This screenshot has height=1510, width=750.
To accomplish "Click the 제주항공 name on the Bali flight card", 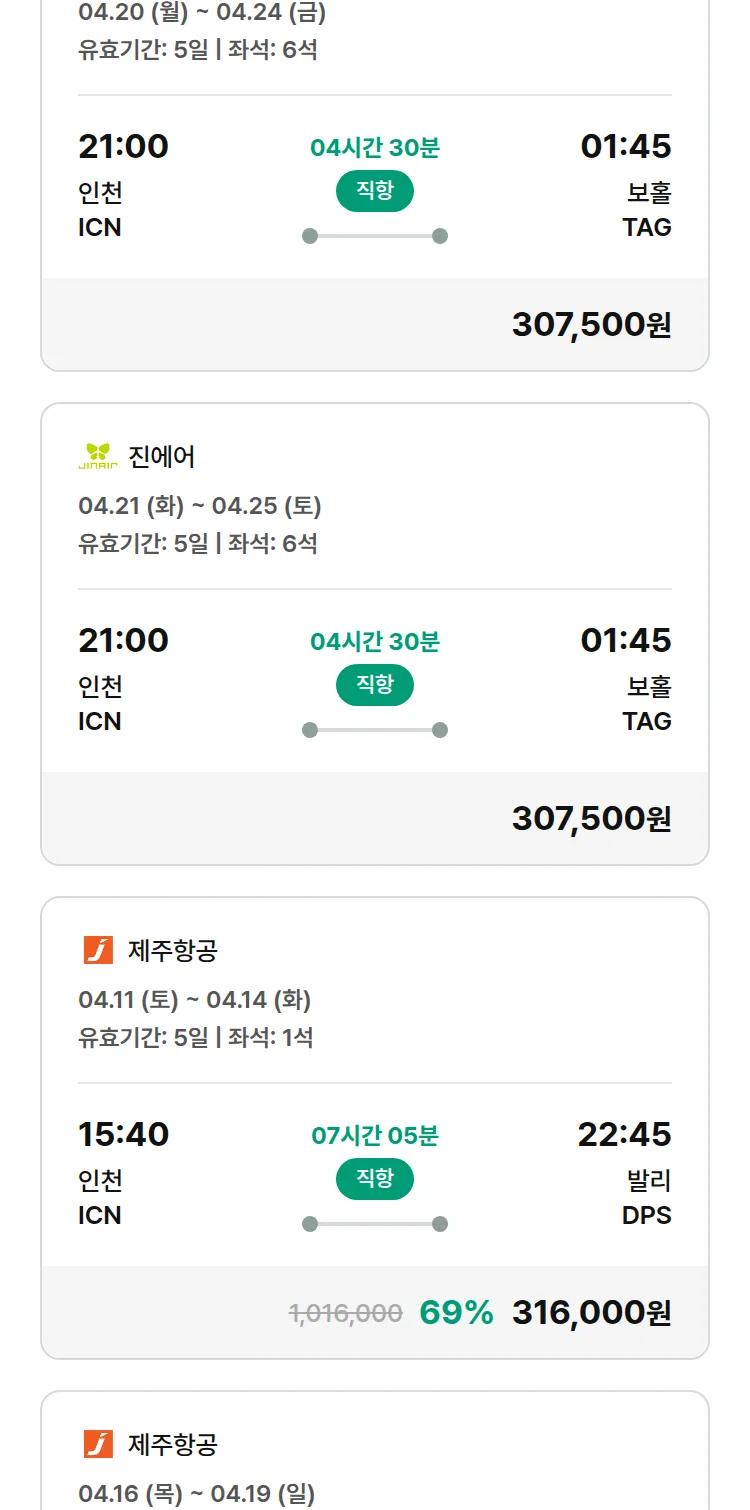I will click(x=172, y=950).
